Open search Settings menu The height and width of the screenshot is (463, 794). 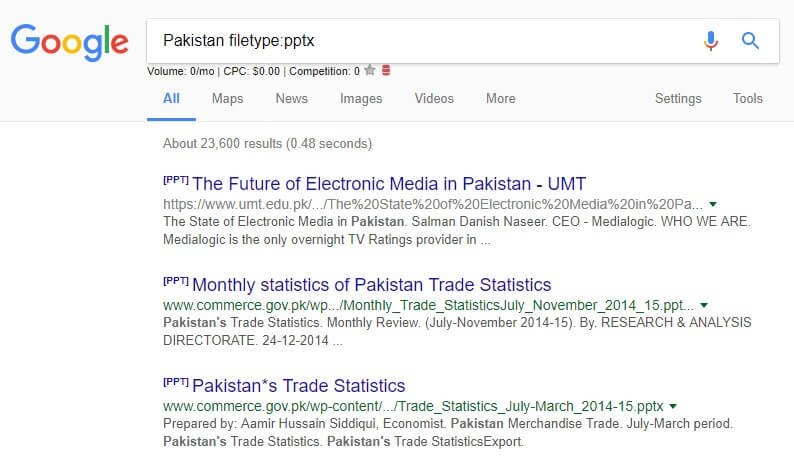678,99
